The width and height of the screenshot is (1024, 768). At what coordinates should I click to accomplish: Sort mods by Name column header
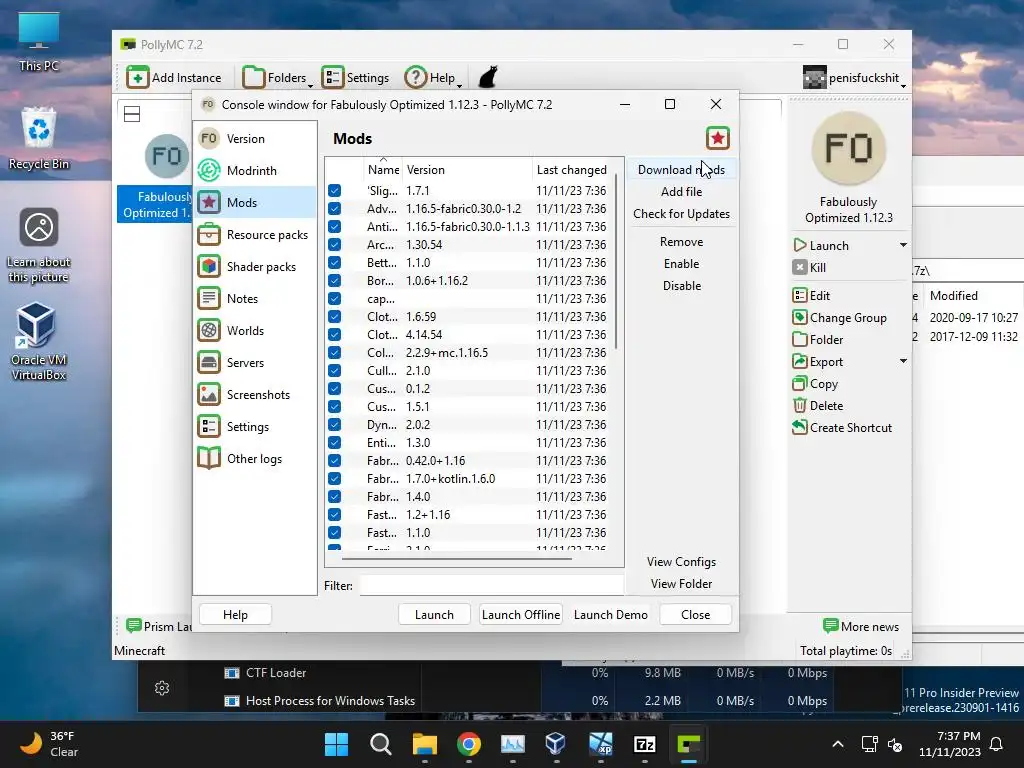(x=383, y=169)
